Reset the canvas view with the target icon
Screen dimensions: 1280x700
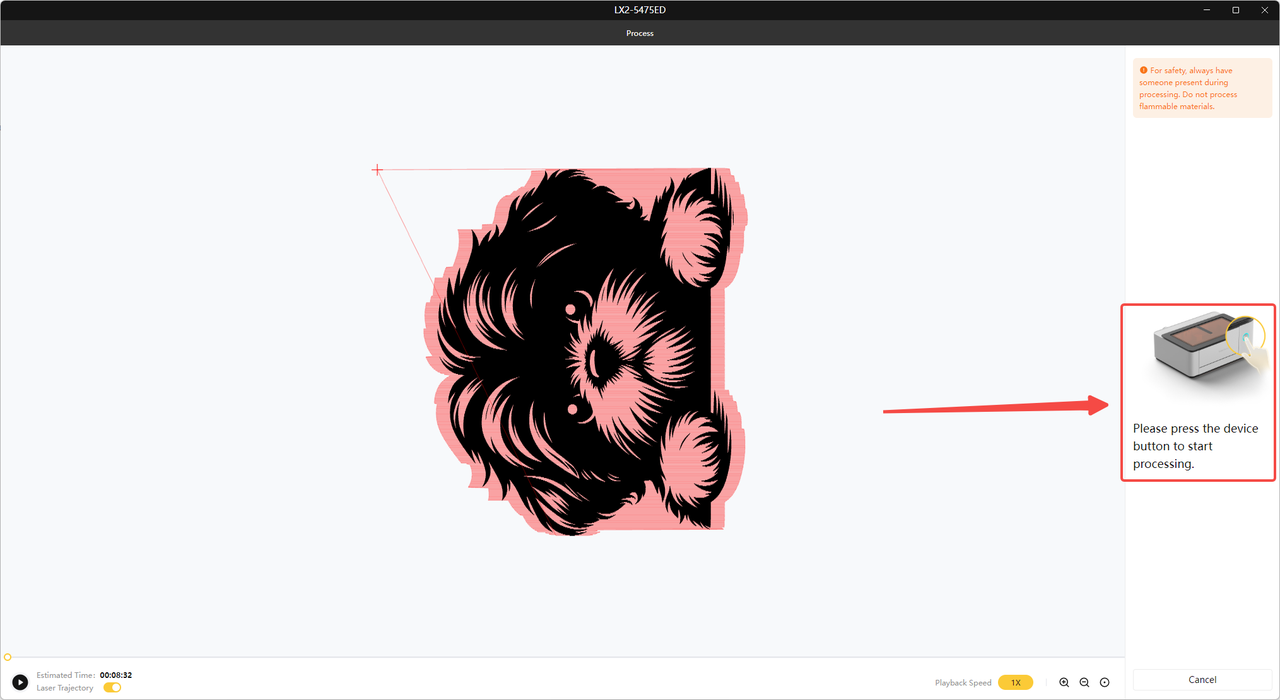point(1104,682)
